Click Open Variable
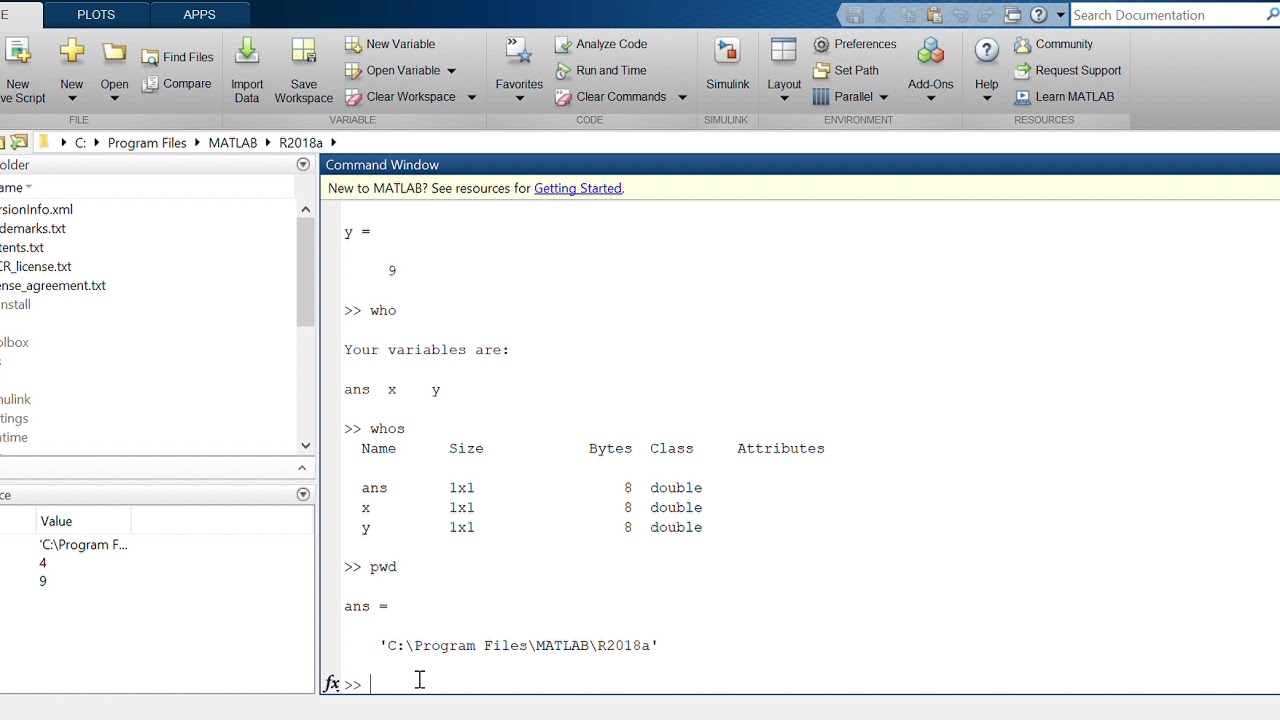 pos(393,70)
